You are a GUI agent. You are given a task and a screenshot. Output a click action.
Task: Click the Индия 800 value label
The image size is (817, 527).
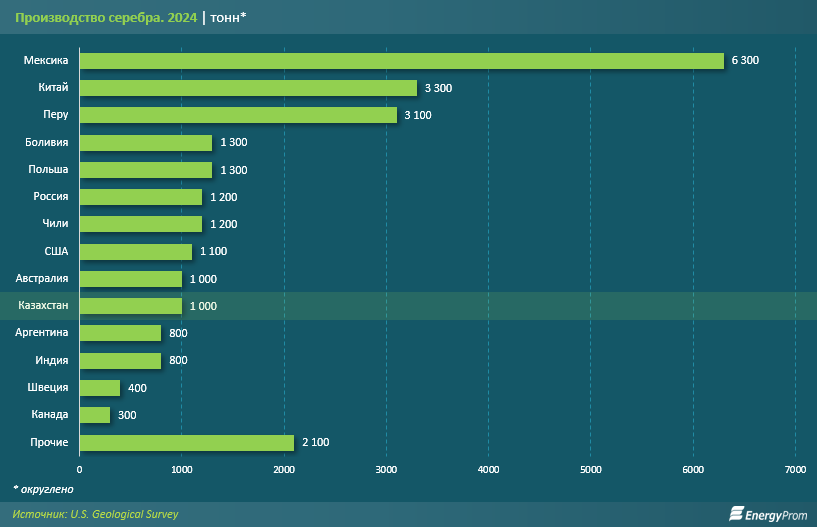[x=178, y=360]
